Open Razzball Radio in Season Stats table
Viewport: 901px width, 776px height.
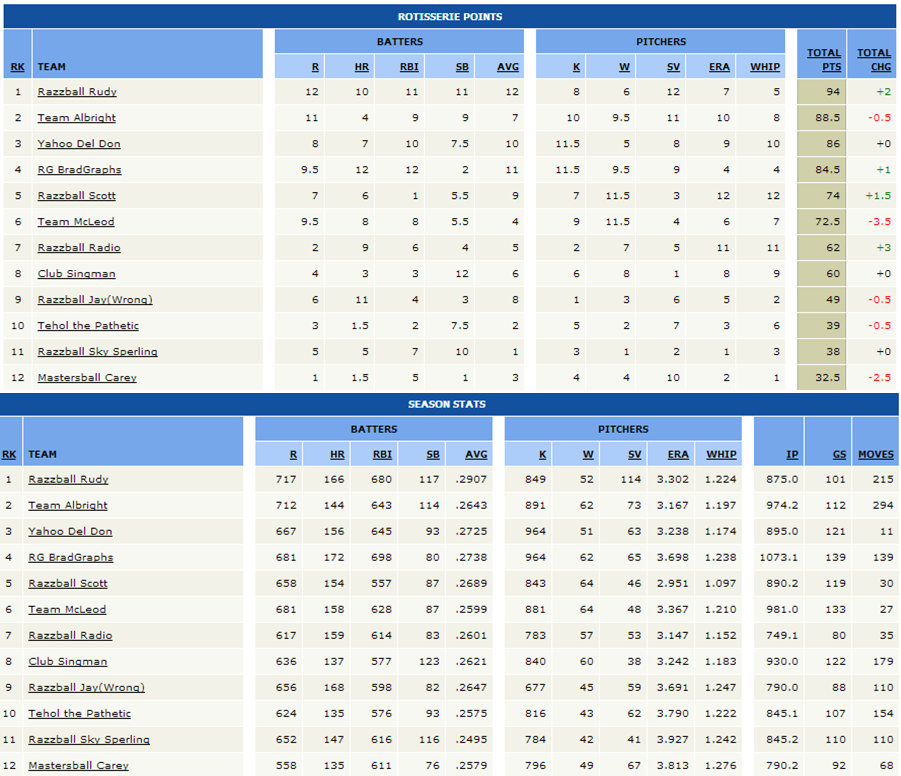(x=70, y=635)
